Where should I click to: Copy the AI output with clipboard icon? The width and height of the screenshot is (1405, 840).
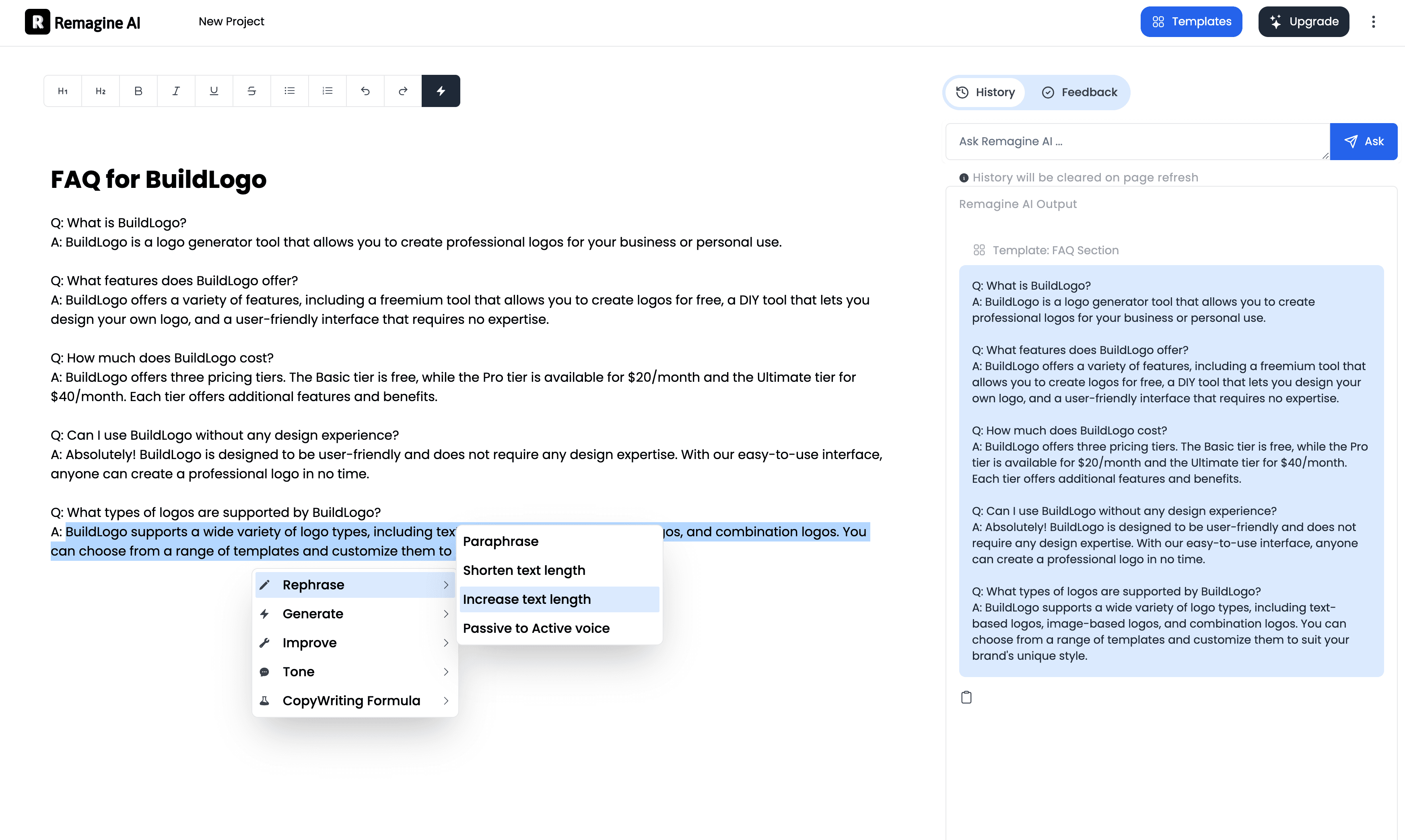click(x=966, y=697)
